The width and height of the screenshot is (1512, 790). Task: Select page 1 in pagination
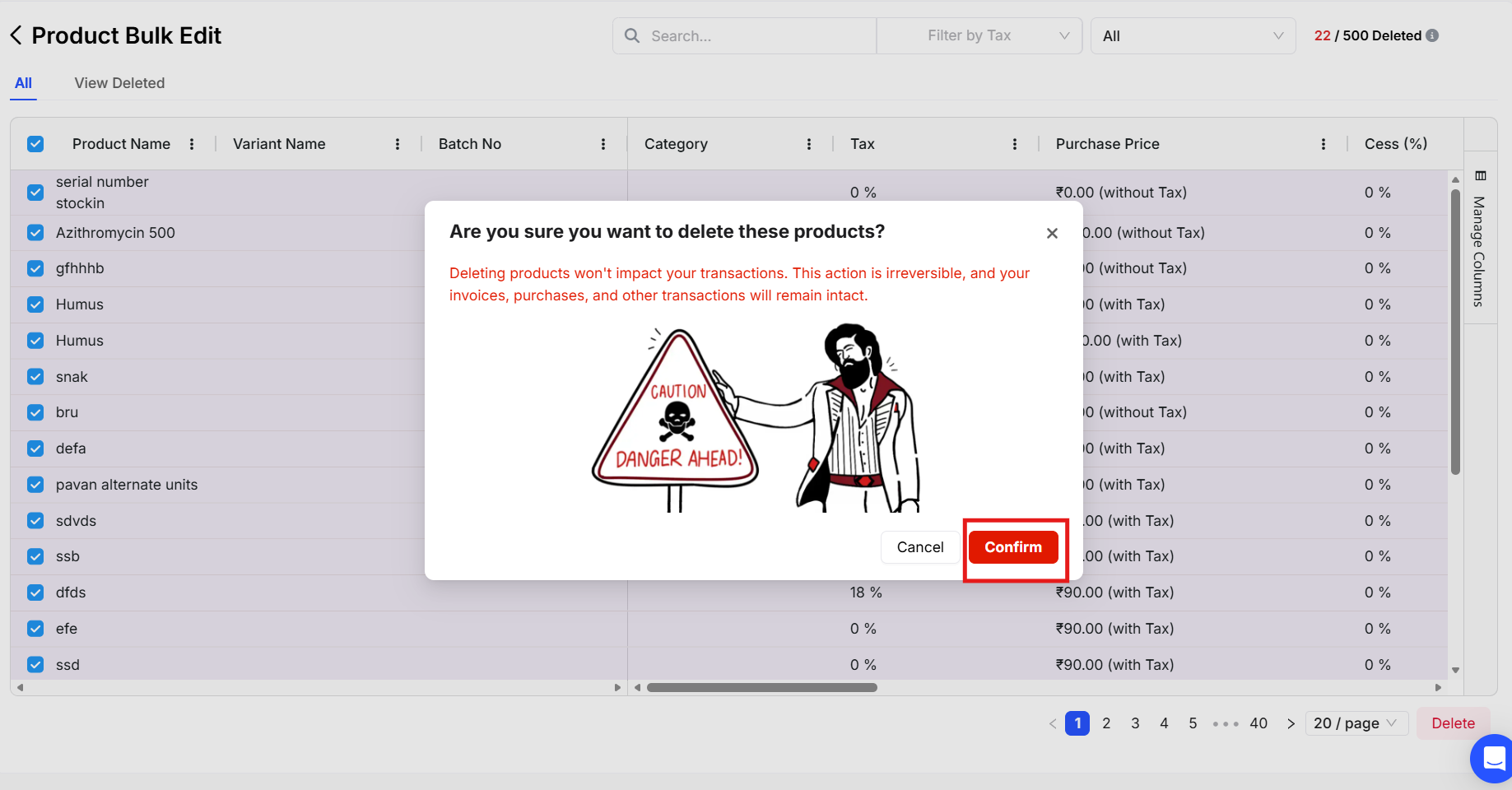point(1077,723)
